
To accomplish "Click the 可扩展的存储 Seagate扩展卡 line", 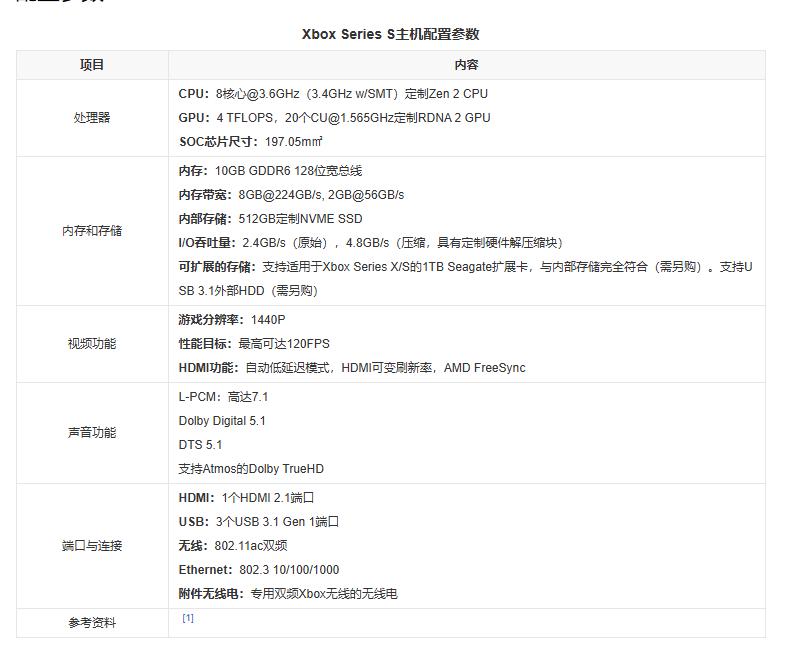I will pyautogui.click(x=465, y=267).
